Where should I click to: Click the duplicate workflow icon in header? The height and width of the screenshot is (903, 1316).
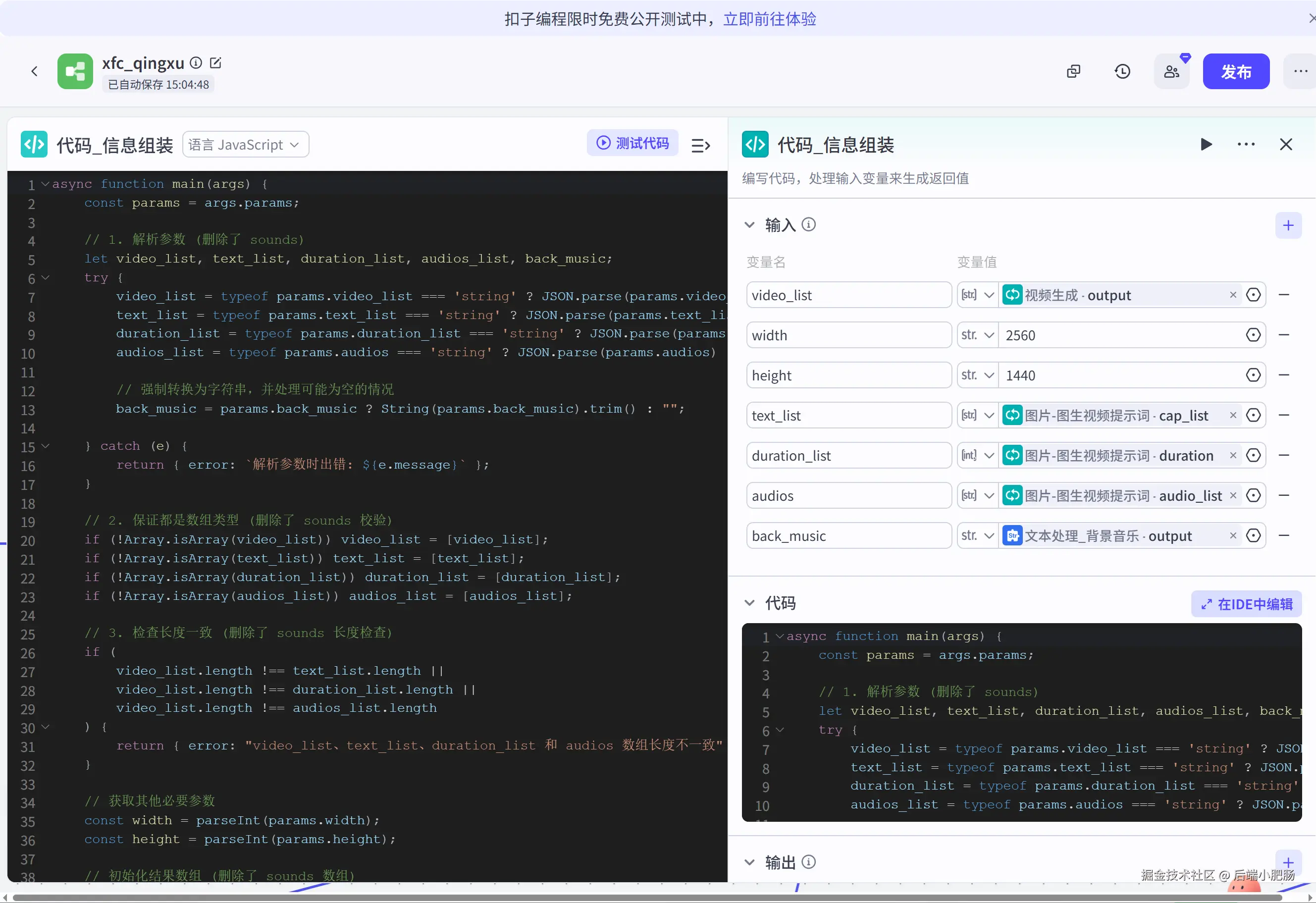coord(1073,71)
